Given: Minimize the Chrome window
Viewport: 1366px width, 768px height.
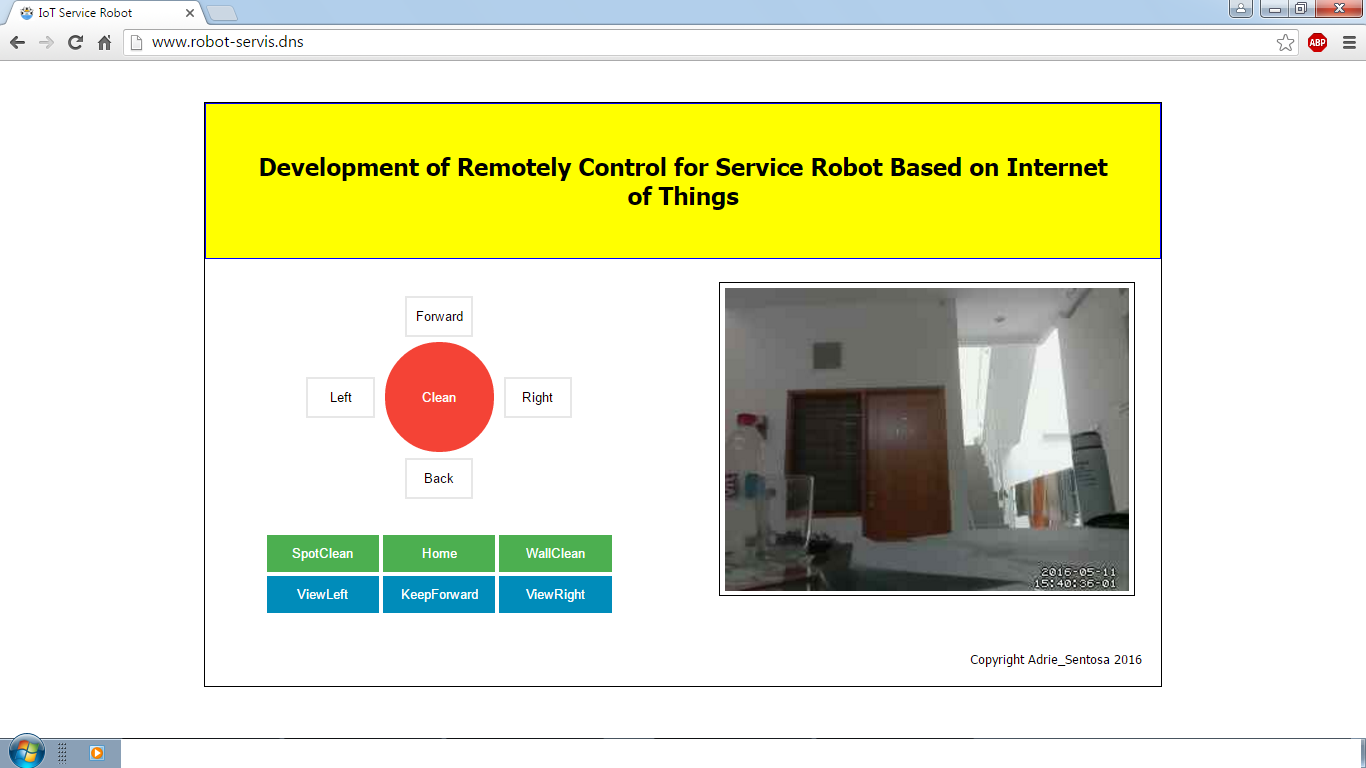Looking at the screenshot, I should pos(1274,9).
